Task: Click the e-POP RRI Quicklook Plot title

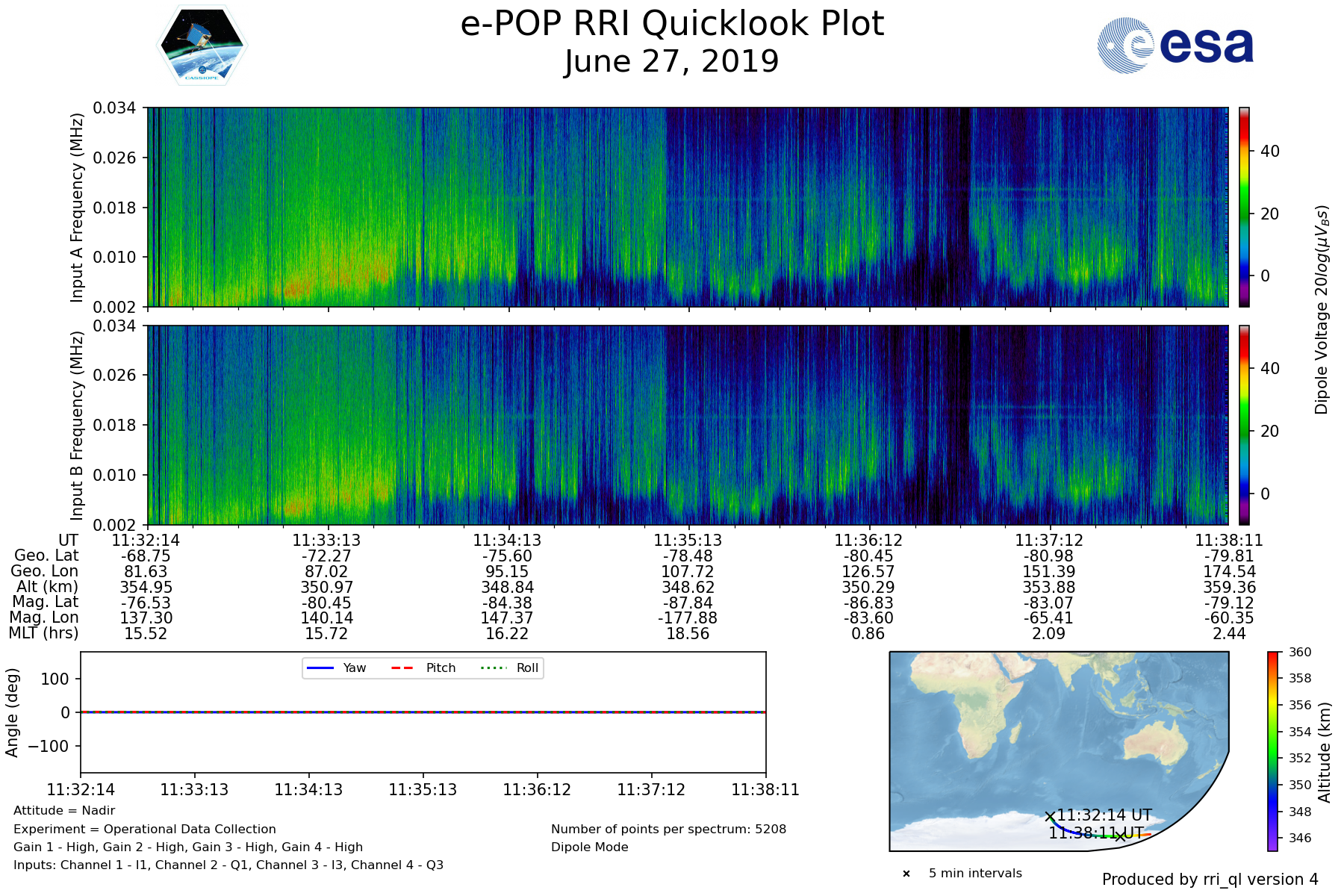Action: 672,24
